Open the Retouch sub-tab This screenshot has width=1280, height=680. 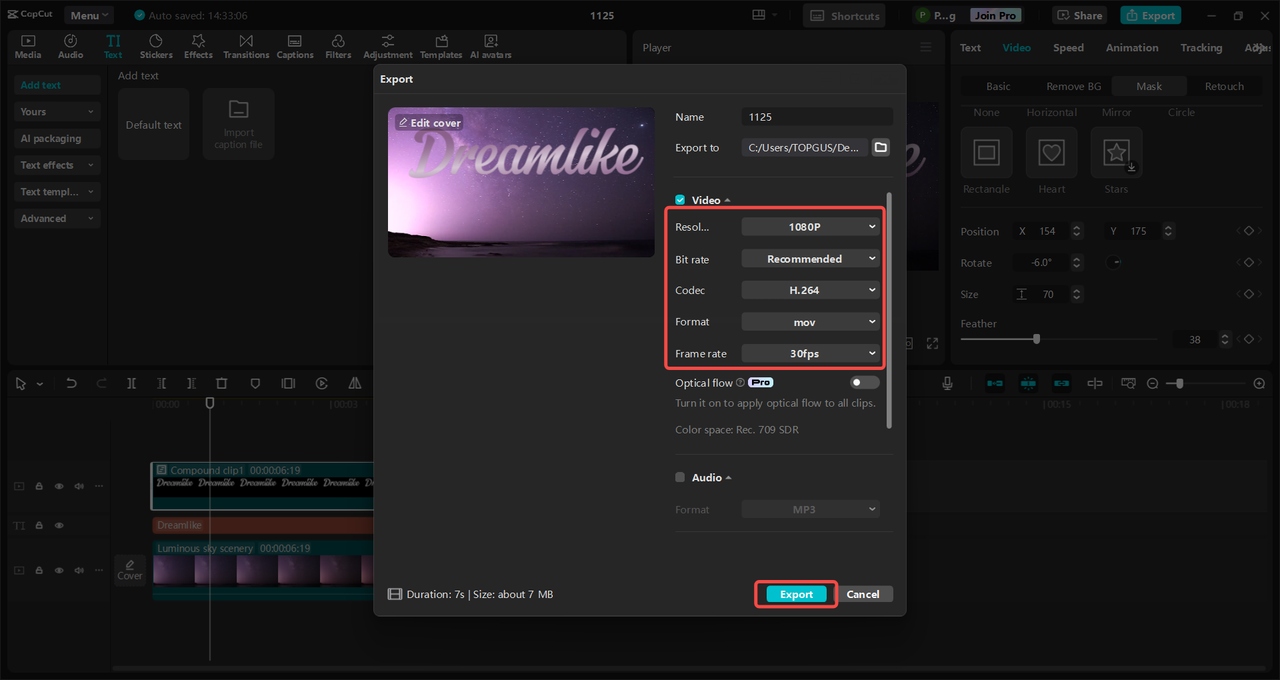point(1224,86)
